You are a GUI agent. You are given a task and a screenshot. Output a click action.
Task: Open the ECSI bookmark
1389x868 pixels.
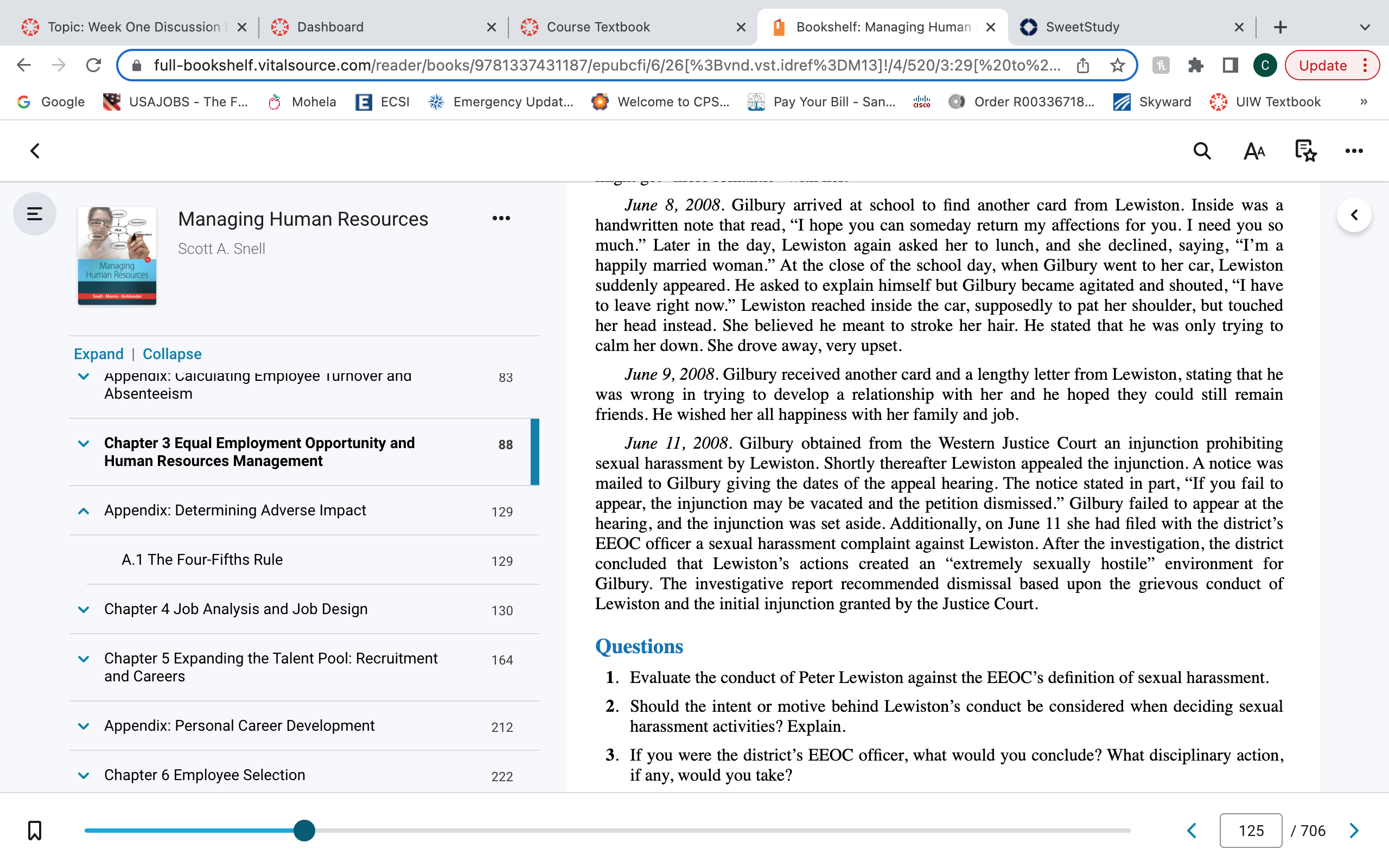click(x=383, y=101)
